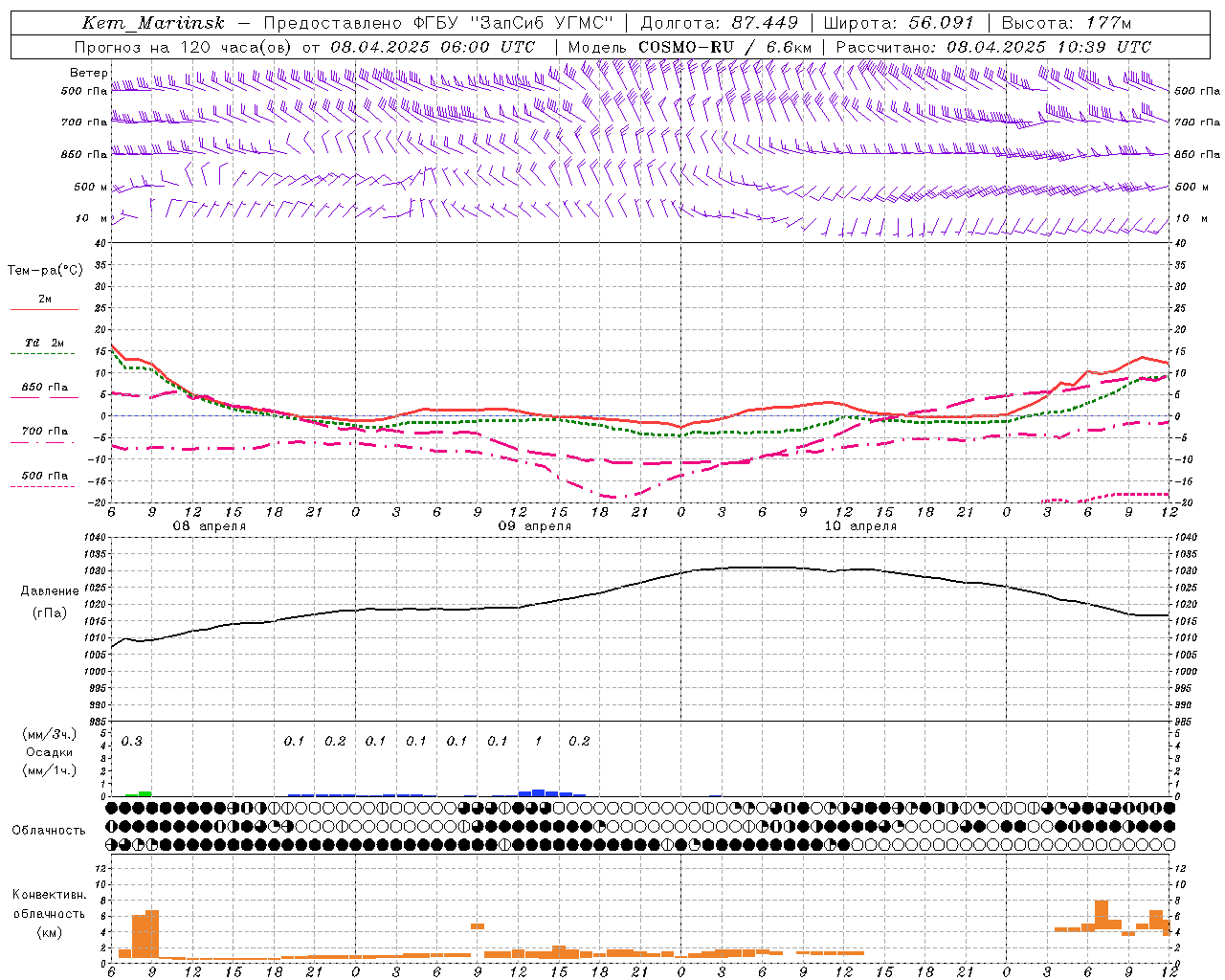Image resolution: width=1225 pixels, height=980 pixels.
Task: Click the 850 гПа temperature legend entry
Action: coord(45,388)
